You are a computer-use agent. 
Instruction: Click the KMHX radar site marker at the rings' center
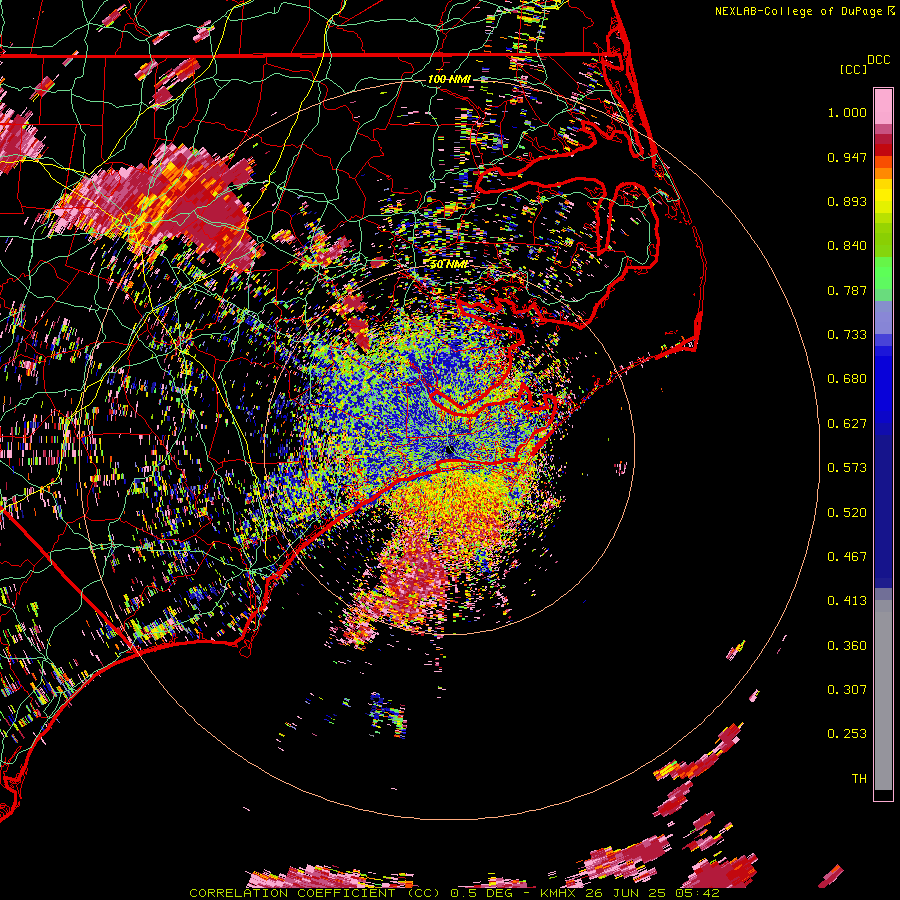pyautogui.click(x=449, y=450)
